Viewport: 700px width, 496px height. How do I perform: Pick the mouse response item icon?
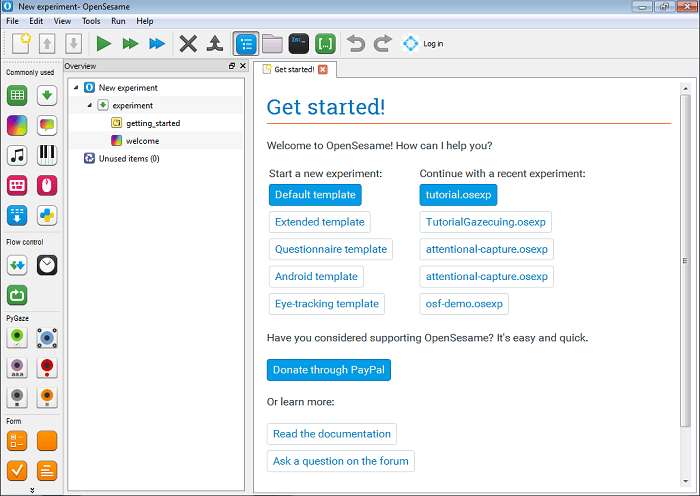pos(47,185)
